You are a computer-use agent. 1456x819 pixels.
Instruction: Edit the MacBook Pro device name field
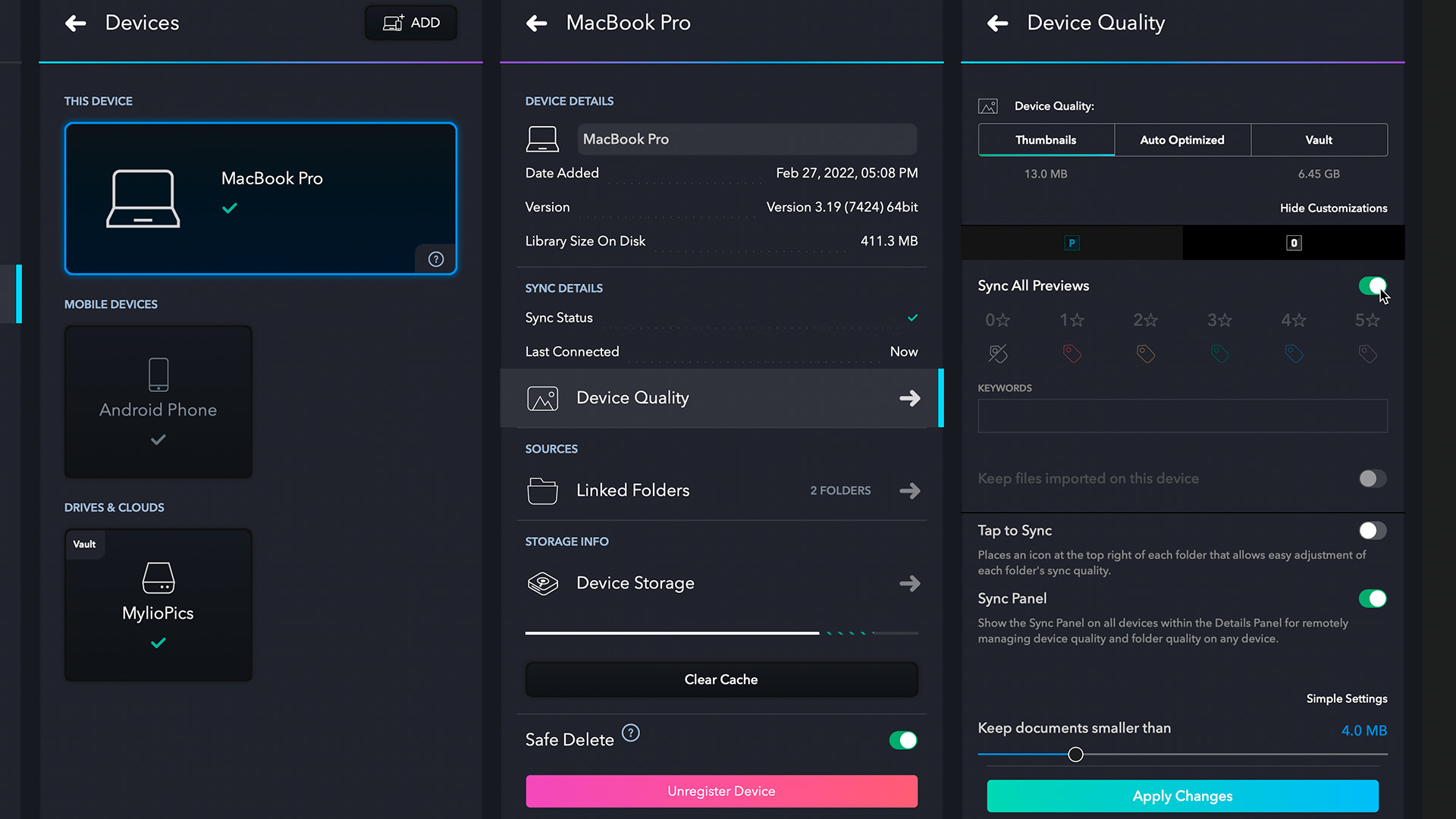(x=747, y=139)
